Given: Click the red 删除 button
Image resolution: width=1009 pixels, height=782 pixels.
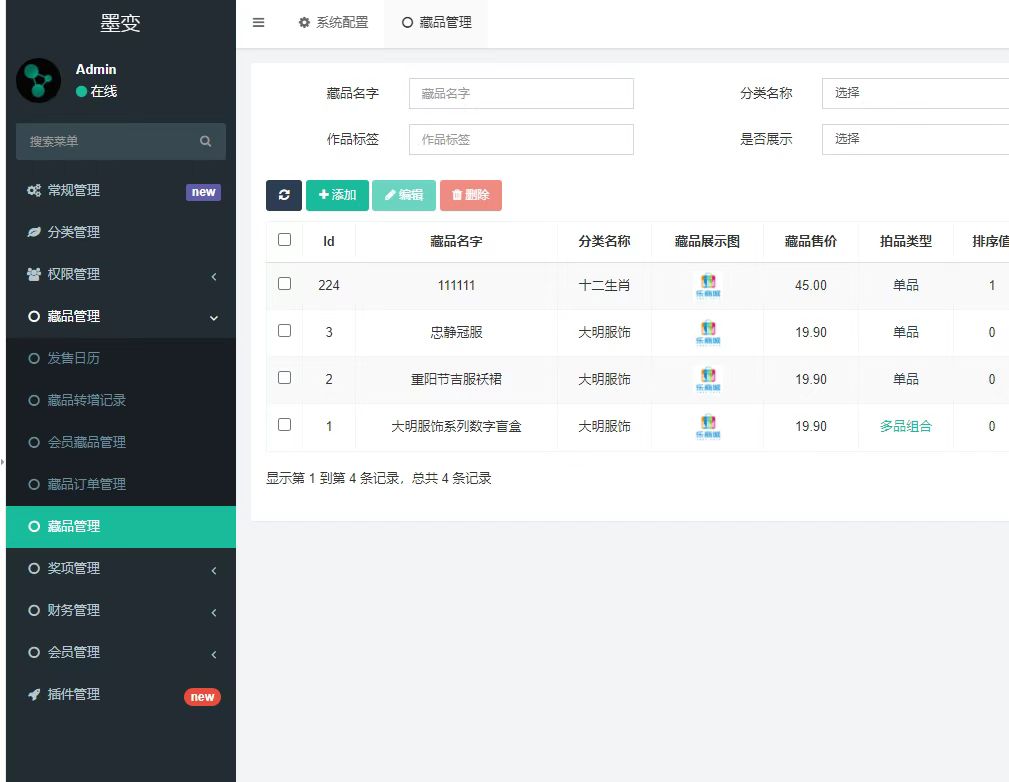Looking at the screenshot, I should pos(470,195).
